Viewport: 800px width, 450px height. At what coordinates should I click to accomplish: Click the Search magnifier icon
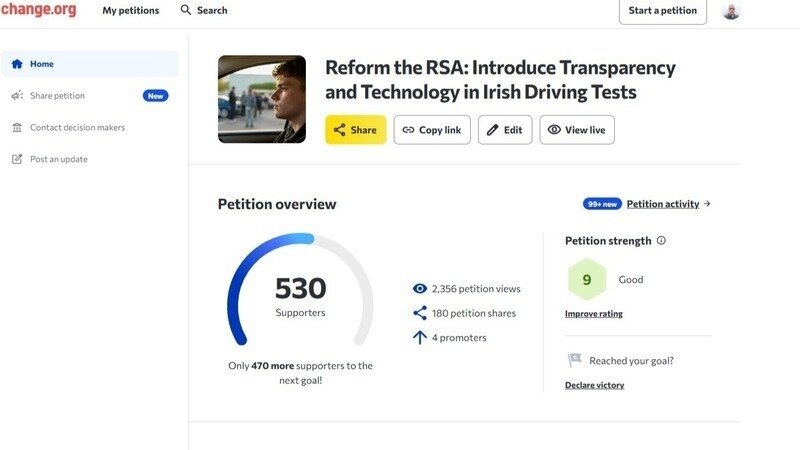pyautogui.click(x=186, y=10)
